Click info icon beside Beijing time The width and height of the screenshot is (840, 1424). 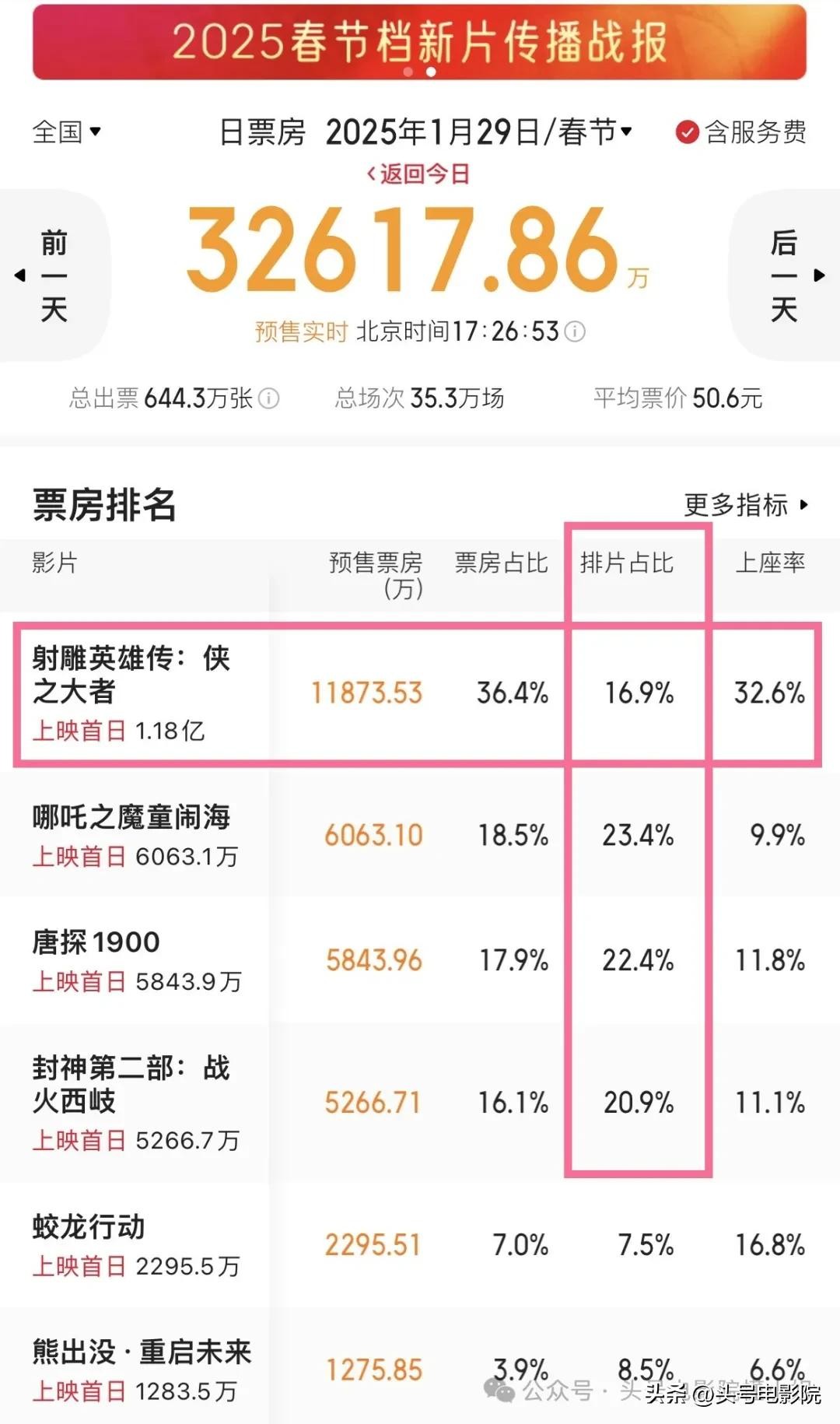(x=575, y=332)
